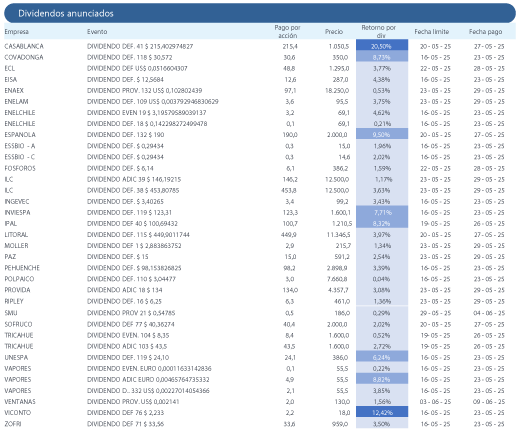Select the 'DIVIDENDO EVEN 19 $ 3,19579589039137' event

(x=147, y=113)
